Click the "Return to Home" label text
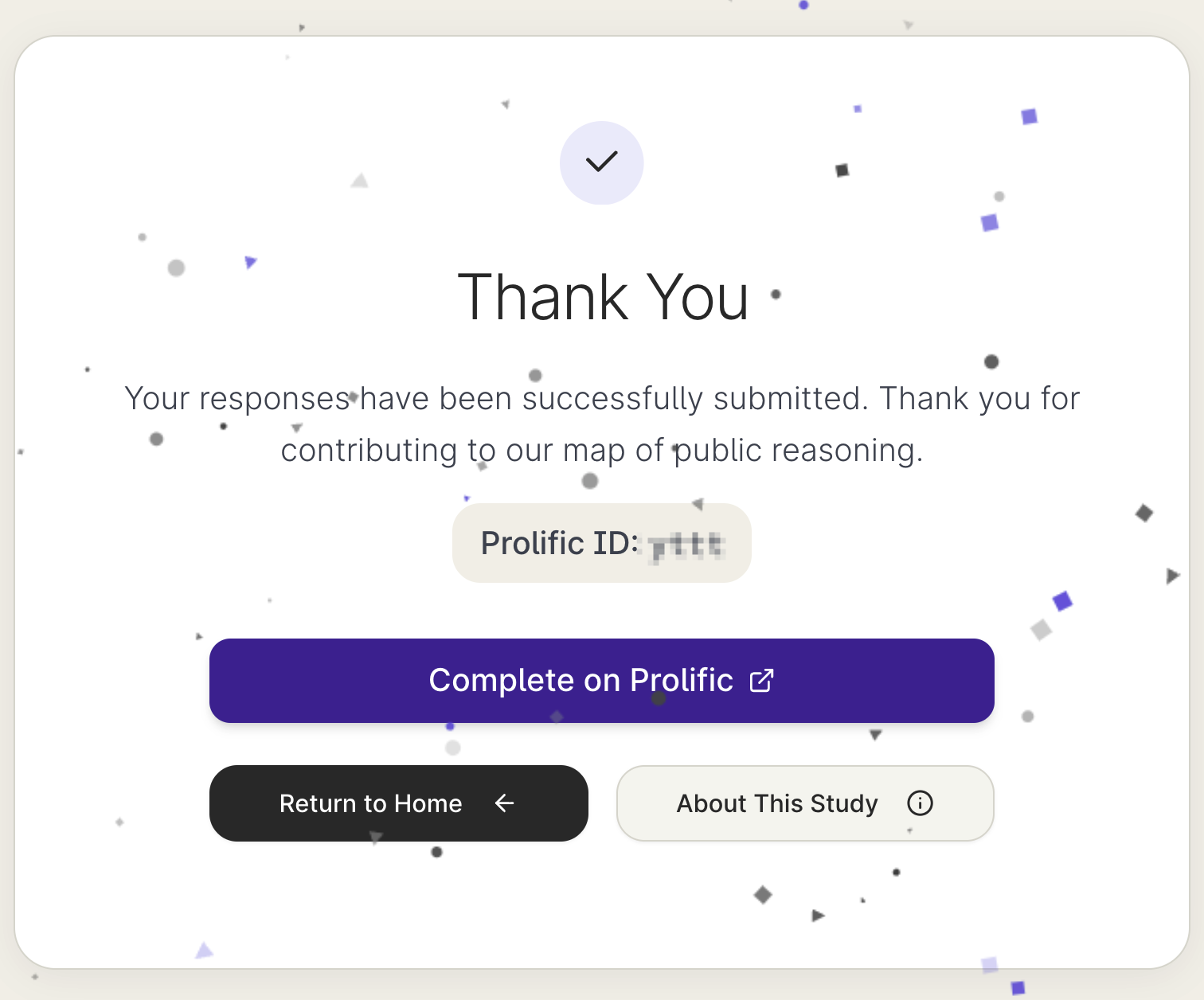The width and height of the screenshot is (1204, 1000). pos(370,803)
